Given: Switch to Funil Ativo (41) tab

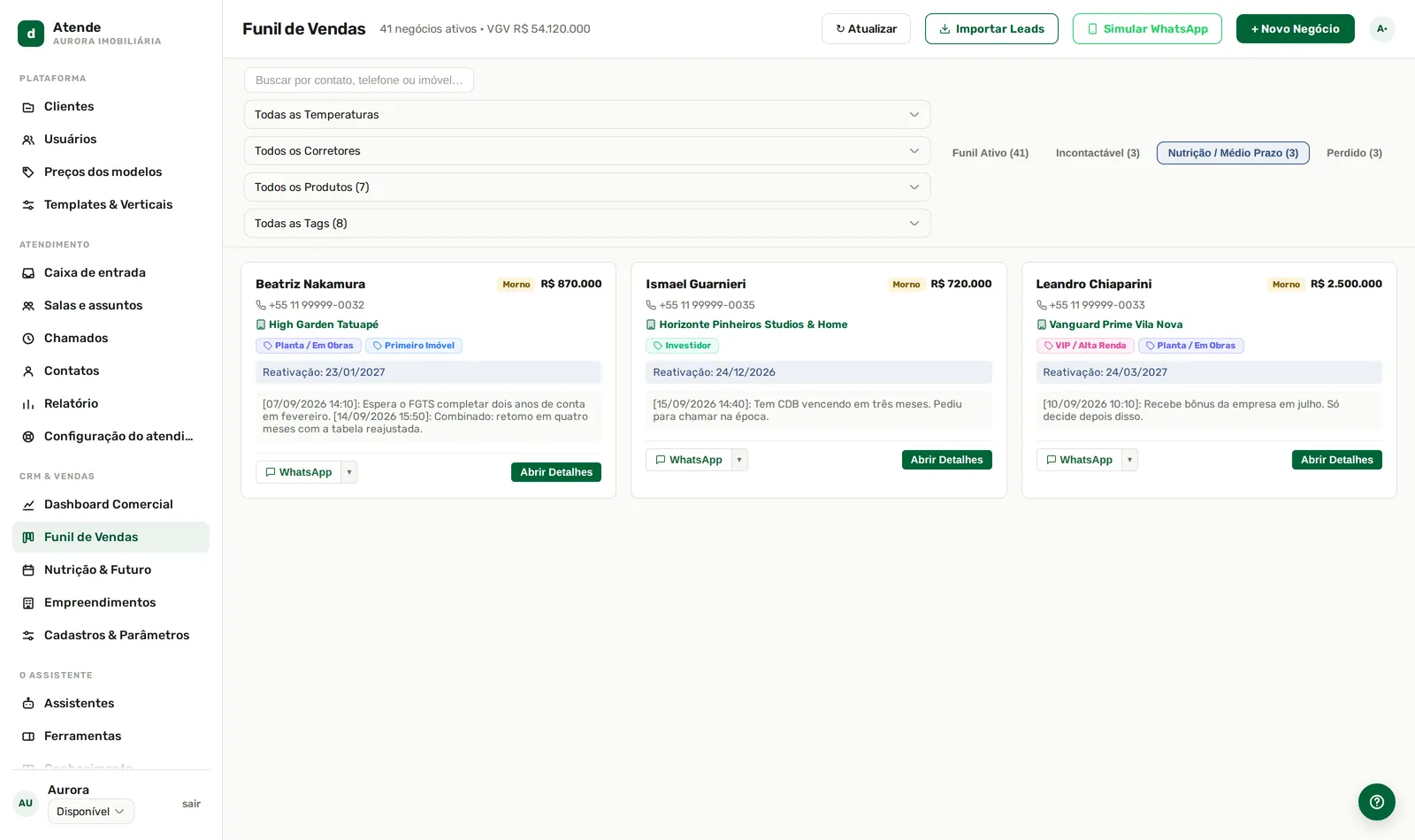Looking at the screenshot, I should (990, 153).
